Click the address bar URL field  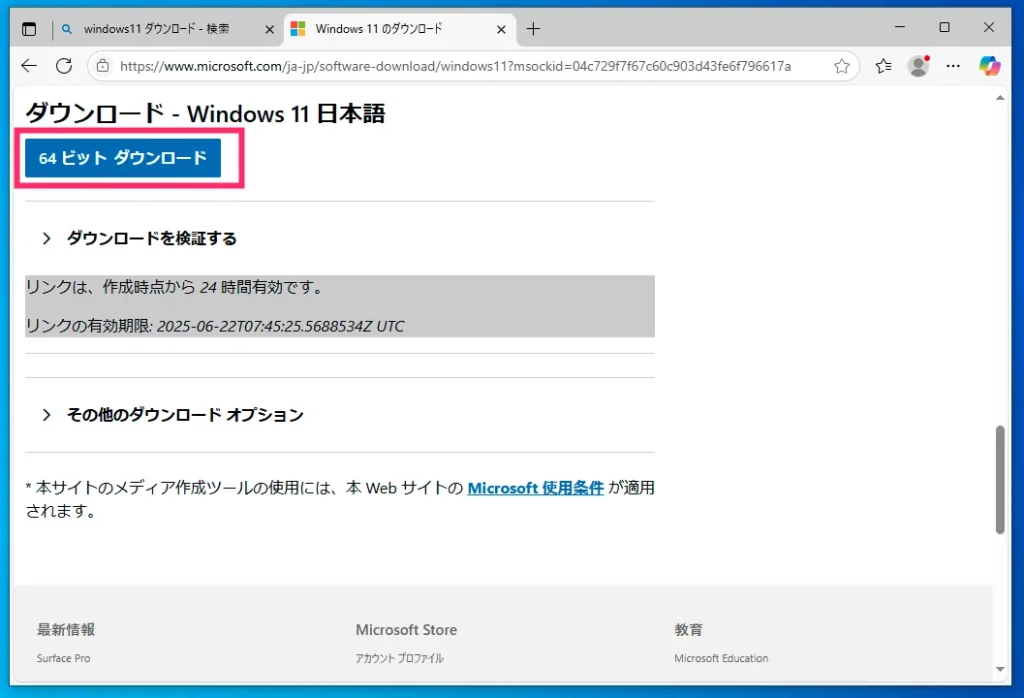pyautogui.click(x=455, y=66)
